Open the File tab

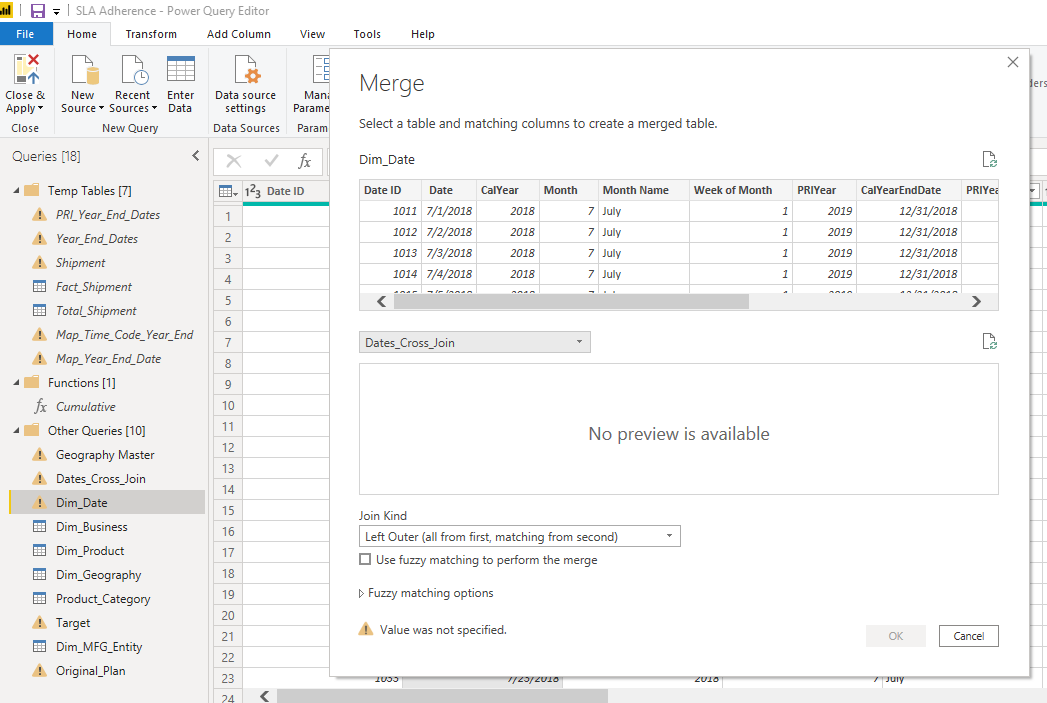(x=25, y=34)
